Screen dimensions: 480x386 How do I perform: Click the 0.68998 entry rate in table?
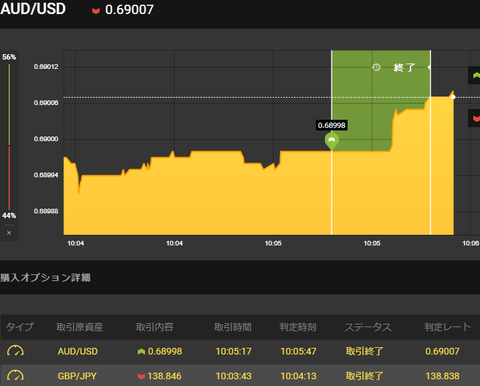click(x=165, y=351)
